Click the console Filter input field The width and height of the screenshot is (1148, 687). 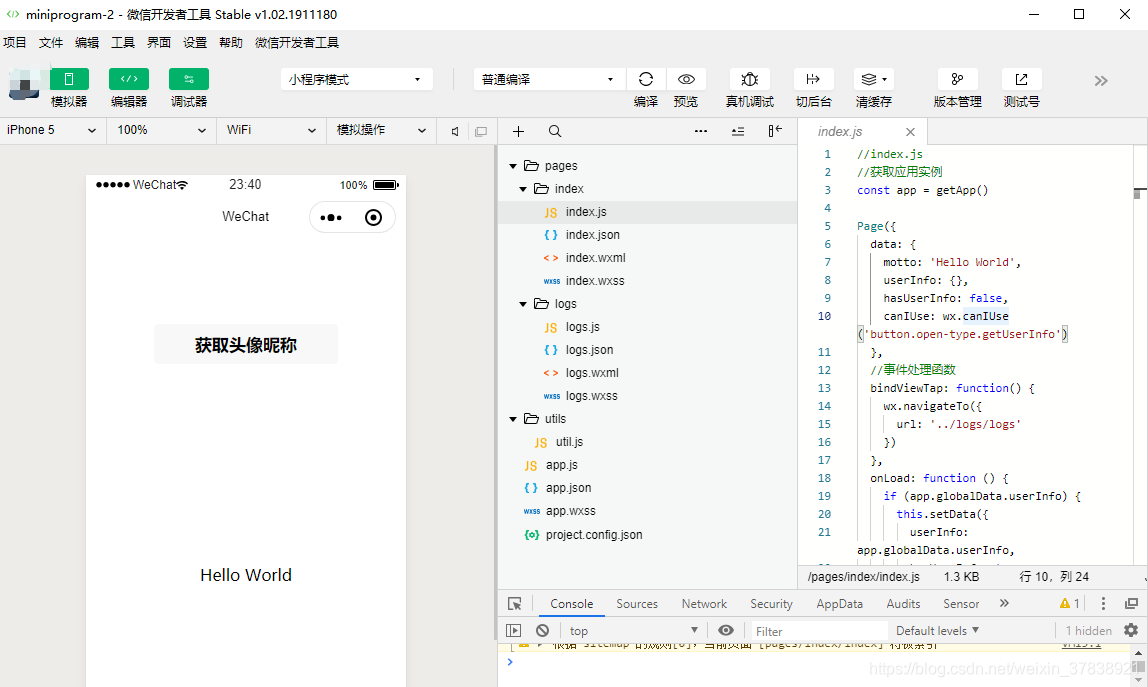[x=820, y=631]
